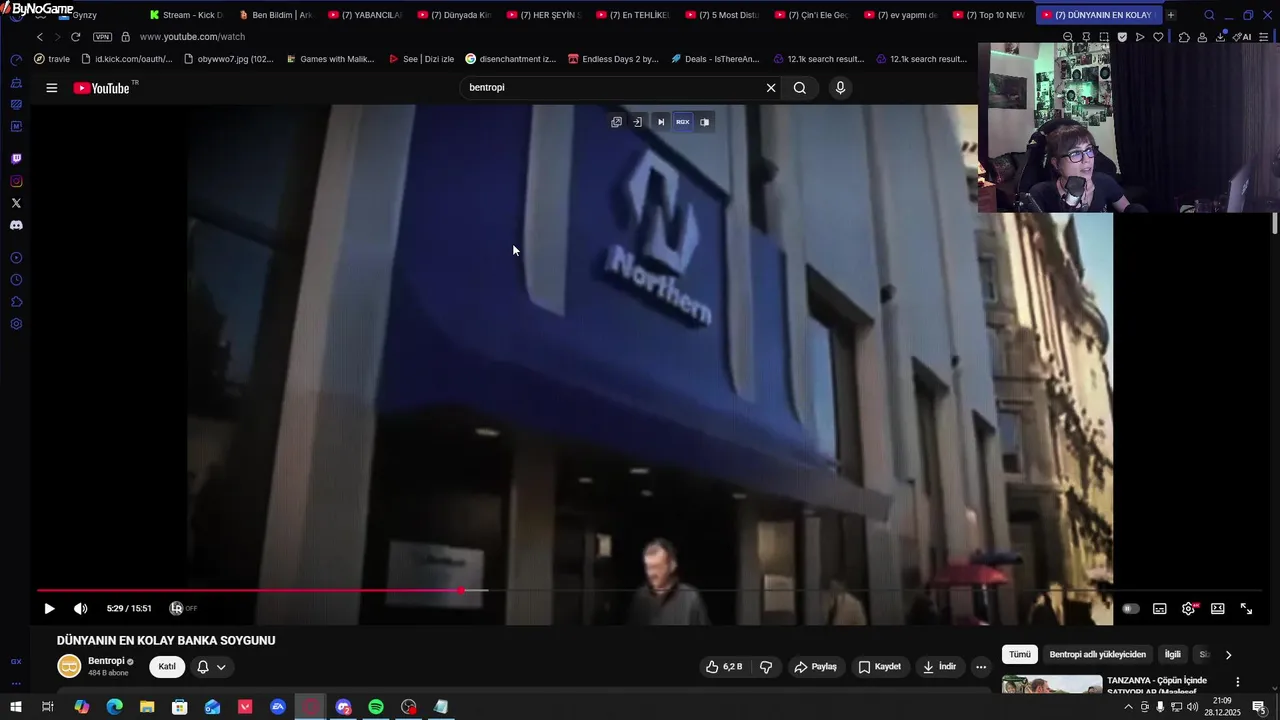Expand the notification bell dropdown

(x=212, y=667)
